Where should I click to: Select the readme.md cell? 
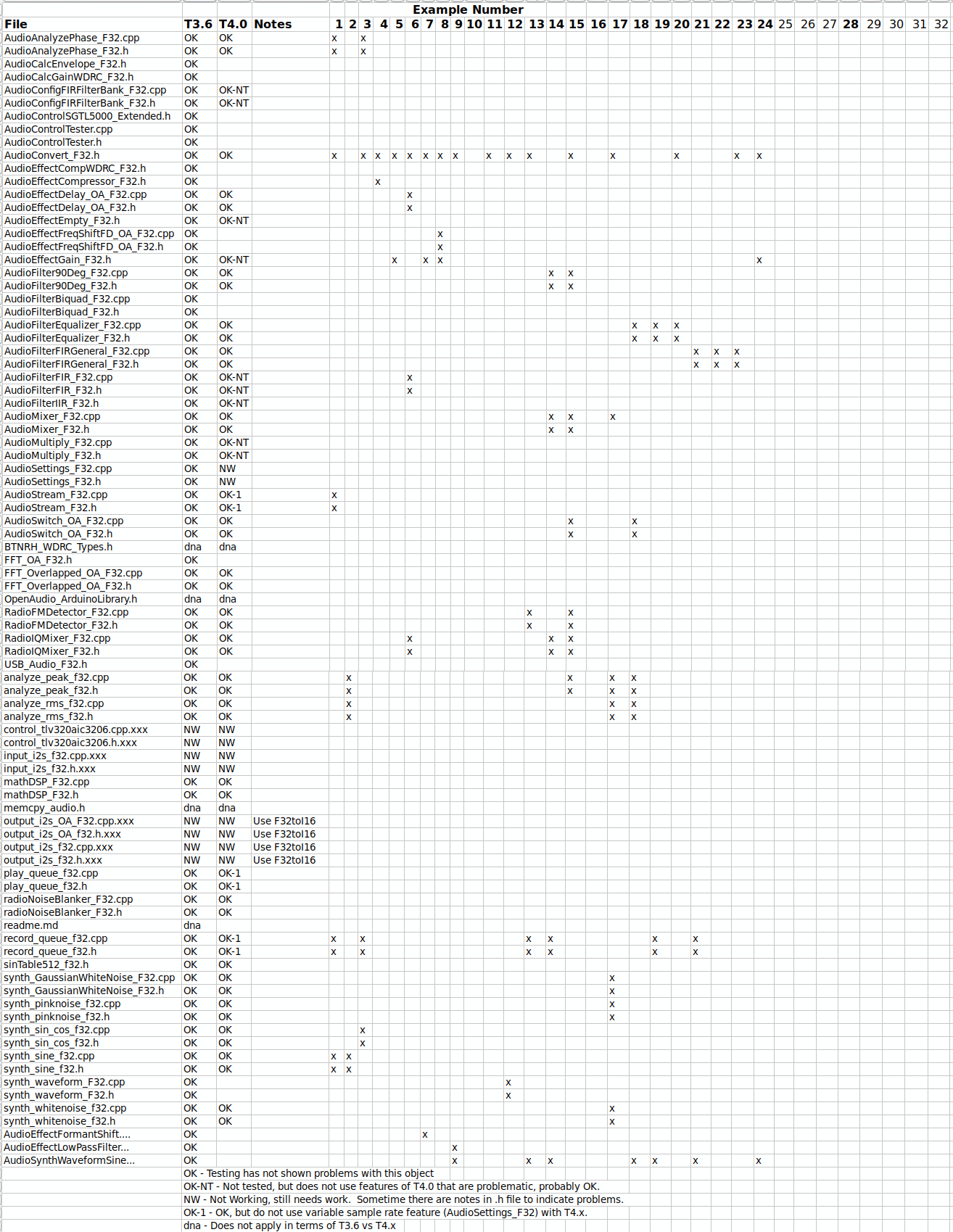pos(91,925)
